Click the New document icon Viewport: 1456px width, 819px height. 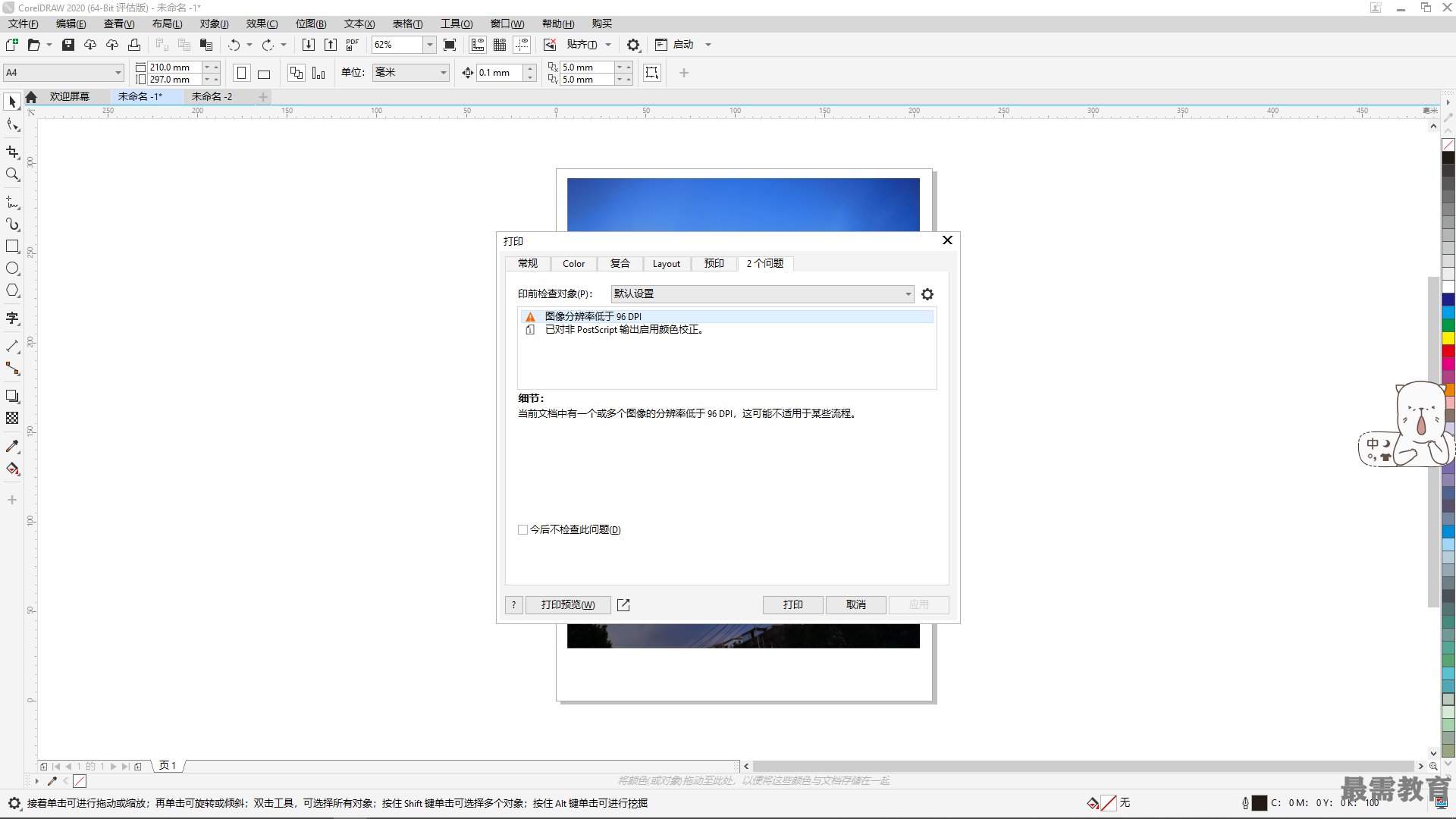click(x=12, y=45)
